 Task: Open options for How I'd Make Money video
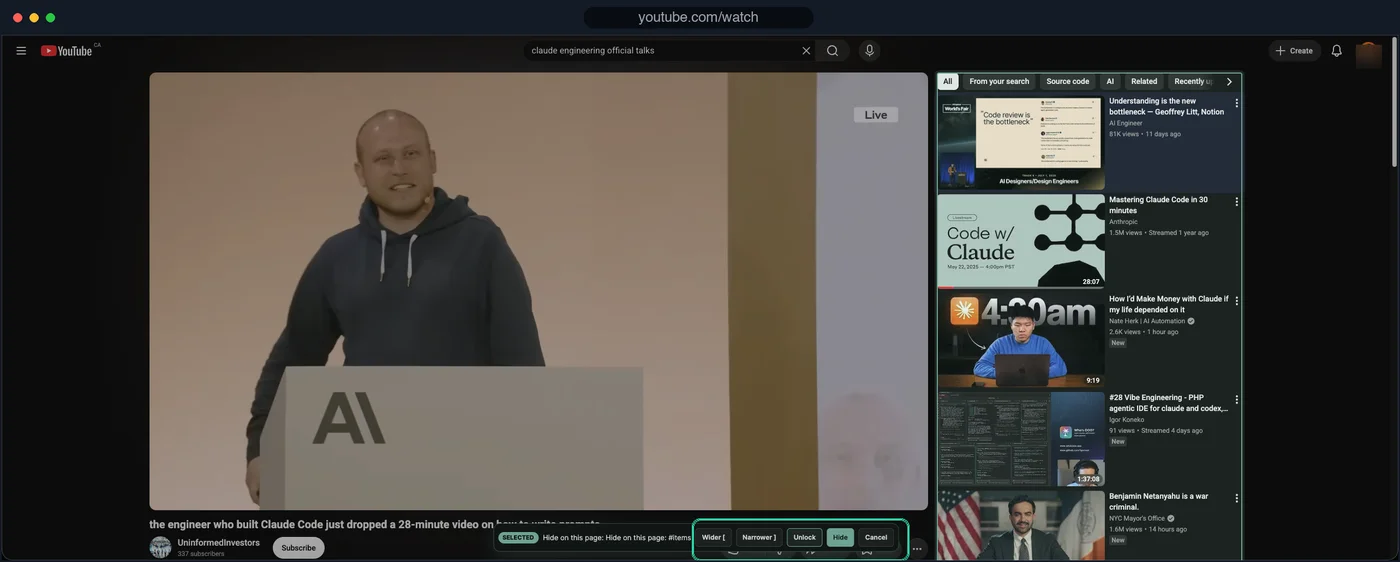tap(1236, 301)
